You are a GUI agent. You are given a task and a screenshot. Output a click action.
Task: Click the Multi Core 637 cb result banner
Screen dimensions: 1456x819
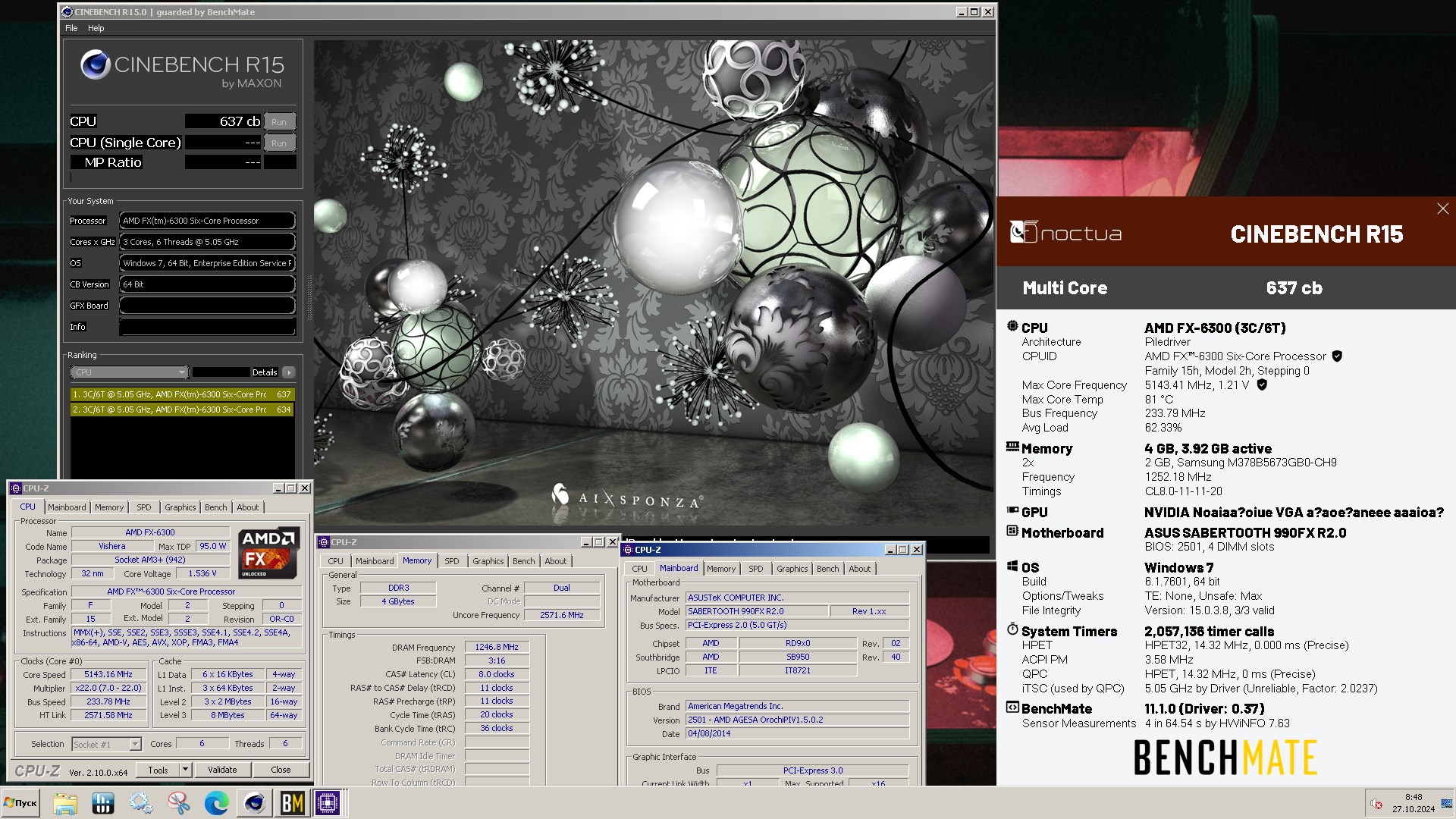tap(1226, 288)
